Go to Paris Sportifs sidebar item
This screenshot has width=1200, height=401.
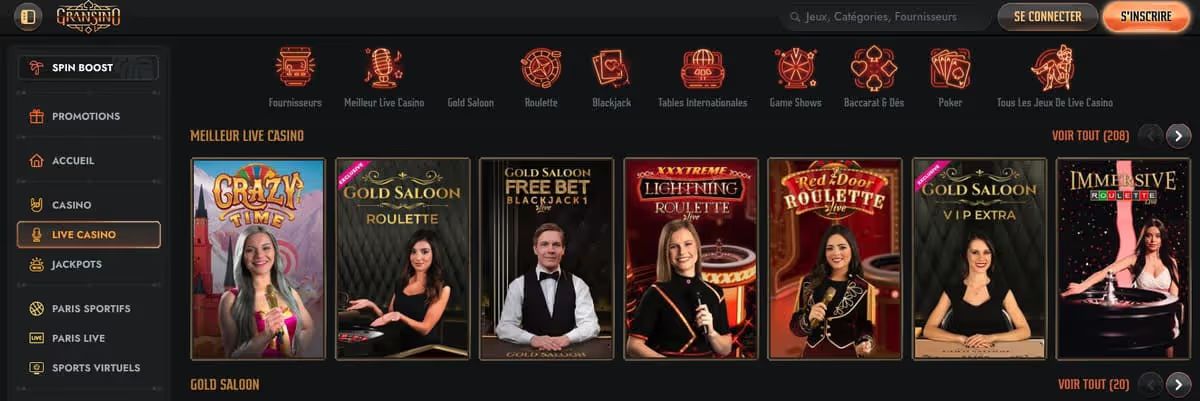pos(89,308)
